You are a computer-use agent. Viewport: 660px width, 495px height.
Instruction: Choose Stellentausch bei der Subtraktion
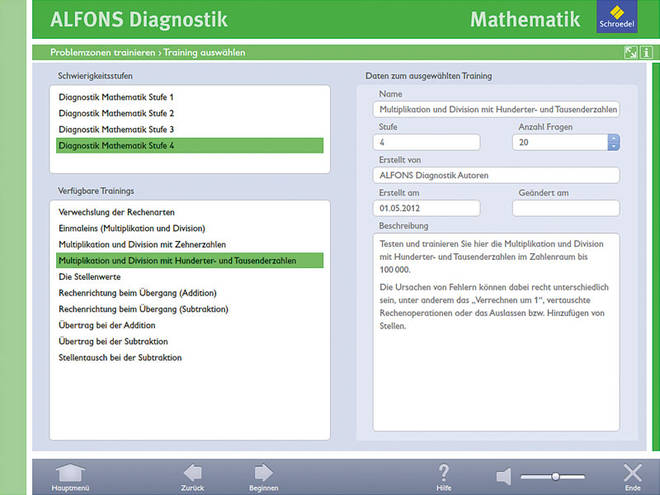190,358
